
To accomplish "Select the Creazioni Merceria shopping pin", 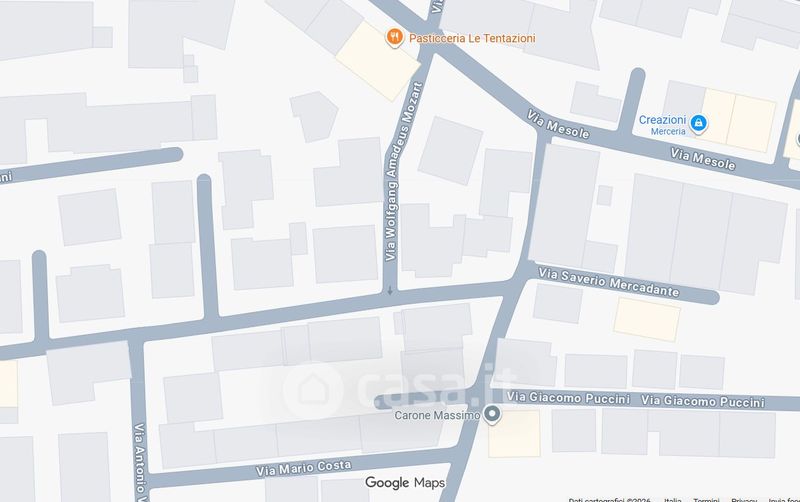I will pos(698,124).
